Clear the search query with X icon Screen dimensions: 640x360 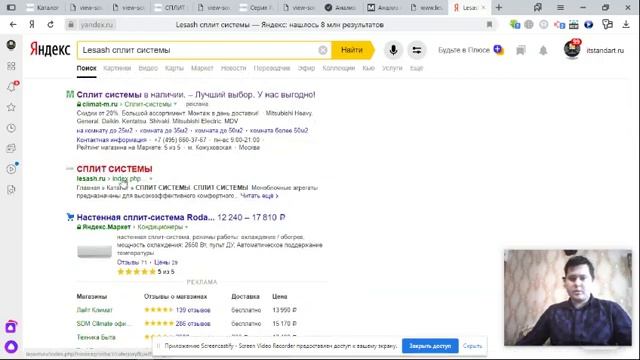point(322,50)
